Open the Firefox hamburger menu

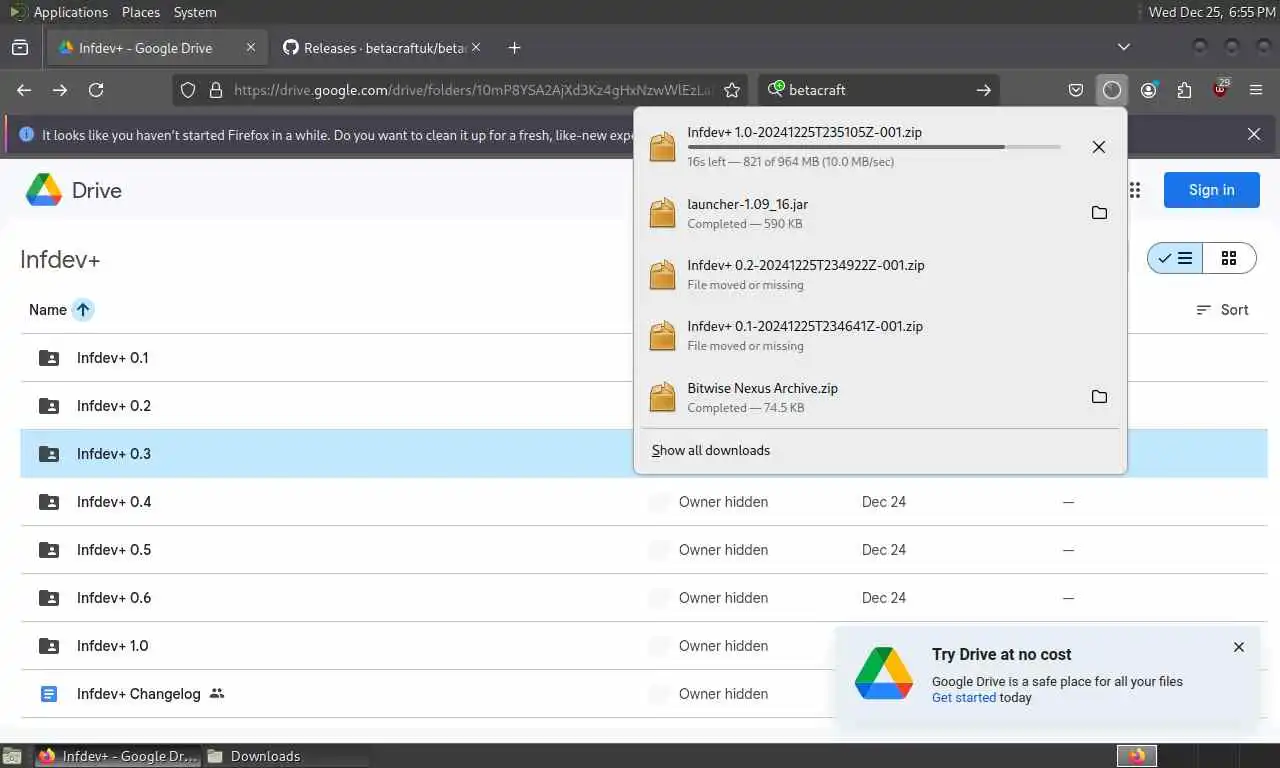coord(1256,90)
